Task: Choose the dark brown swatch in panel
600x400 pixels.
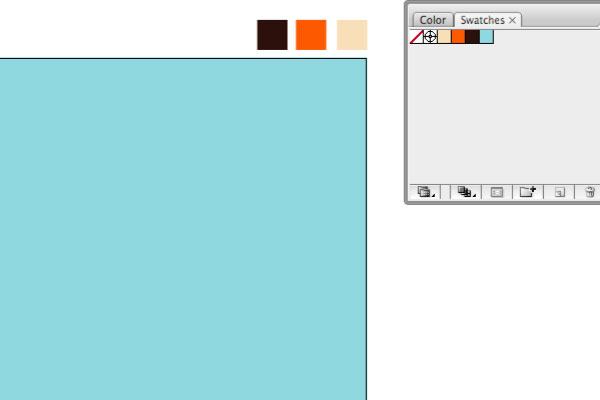Action: click(x=473, y=37)
